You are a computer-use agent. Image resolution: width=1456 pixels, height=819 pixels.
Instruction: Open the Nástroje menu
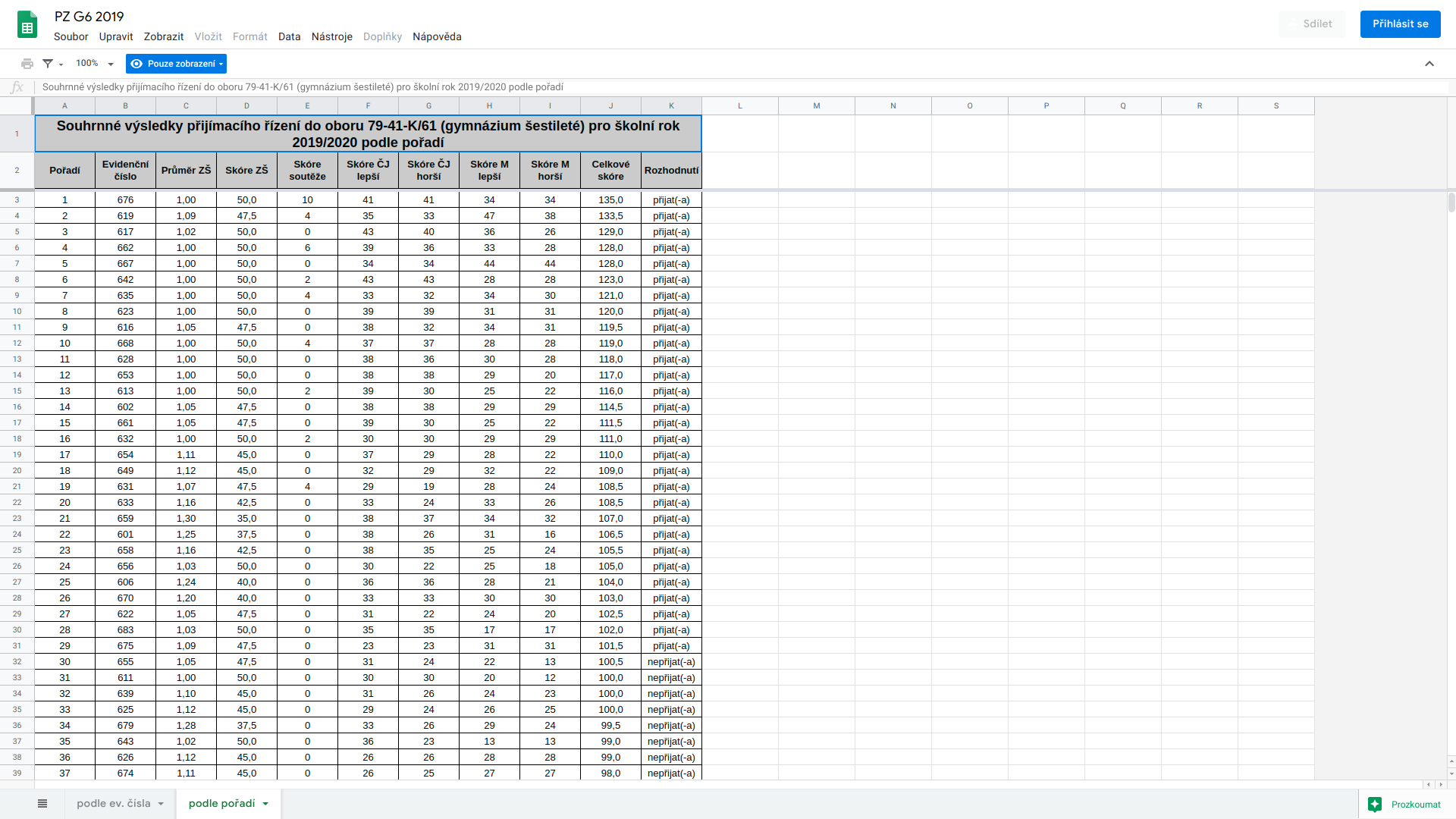point(331,36)
